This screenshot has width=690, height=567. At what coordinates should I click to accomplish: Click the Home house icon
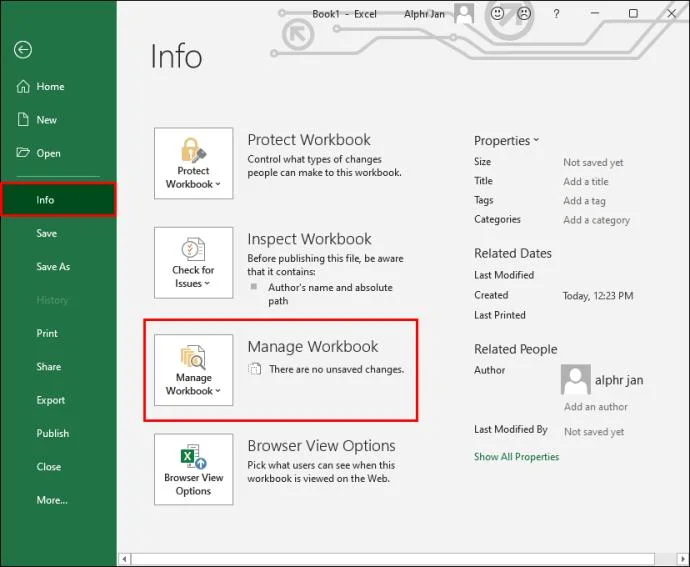[23, 86]
